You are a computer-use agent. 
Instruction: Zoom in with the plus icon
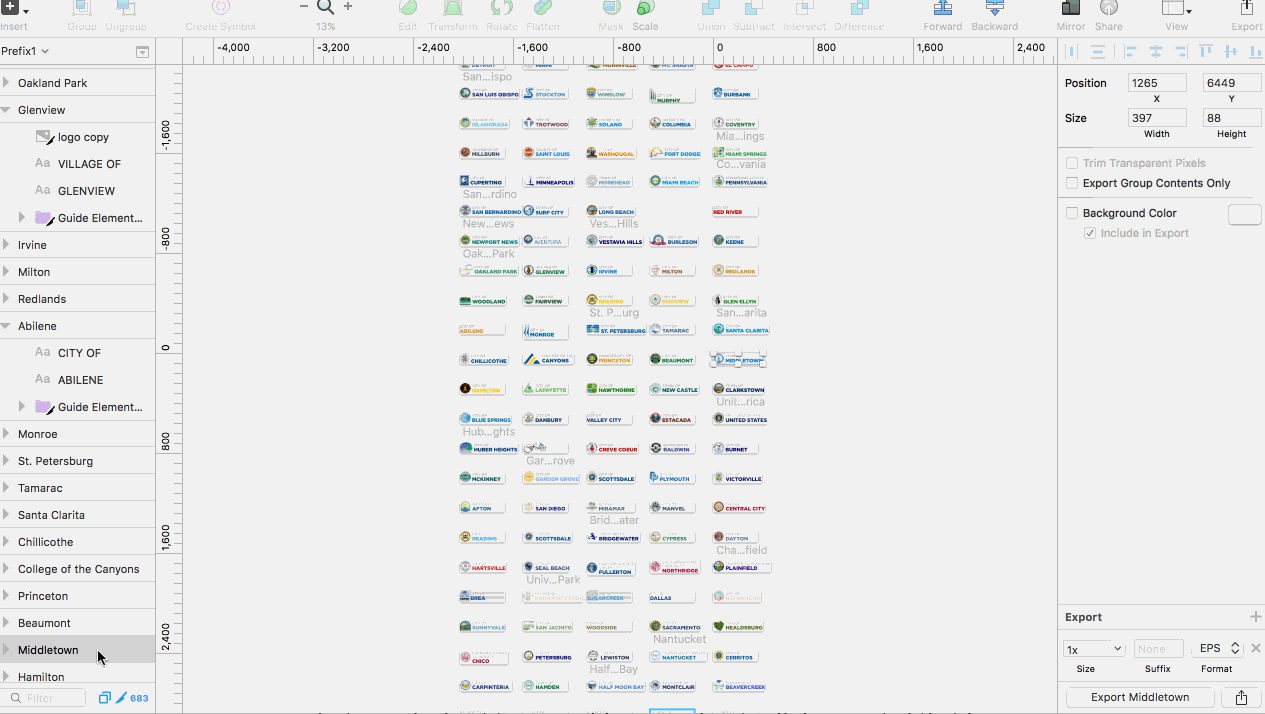348,7
